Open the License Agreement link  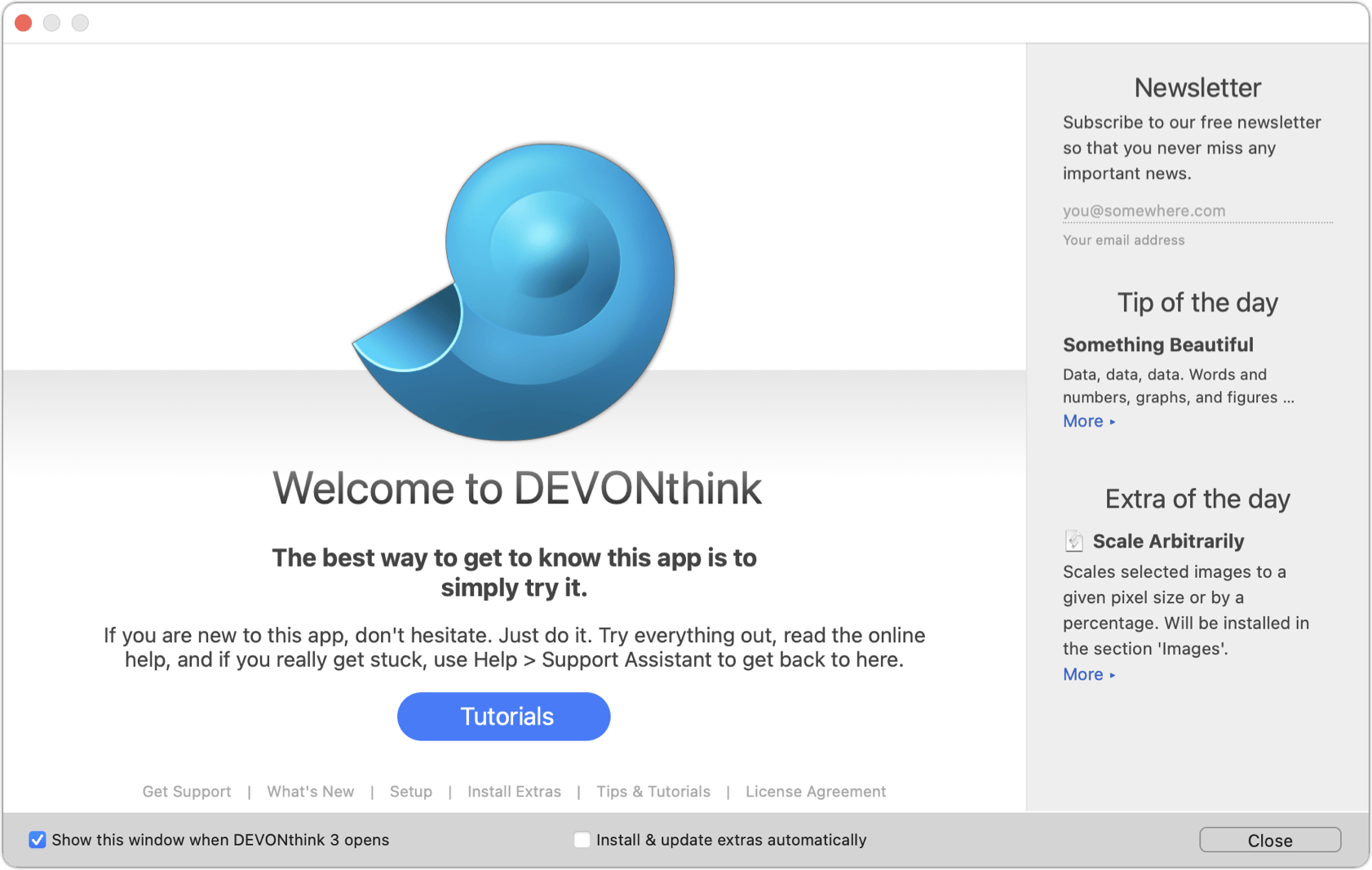pos(816,792)
